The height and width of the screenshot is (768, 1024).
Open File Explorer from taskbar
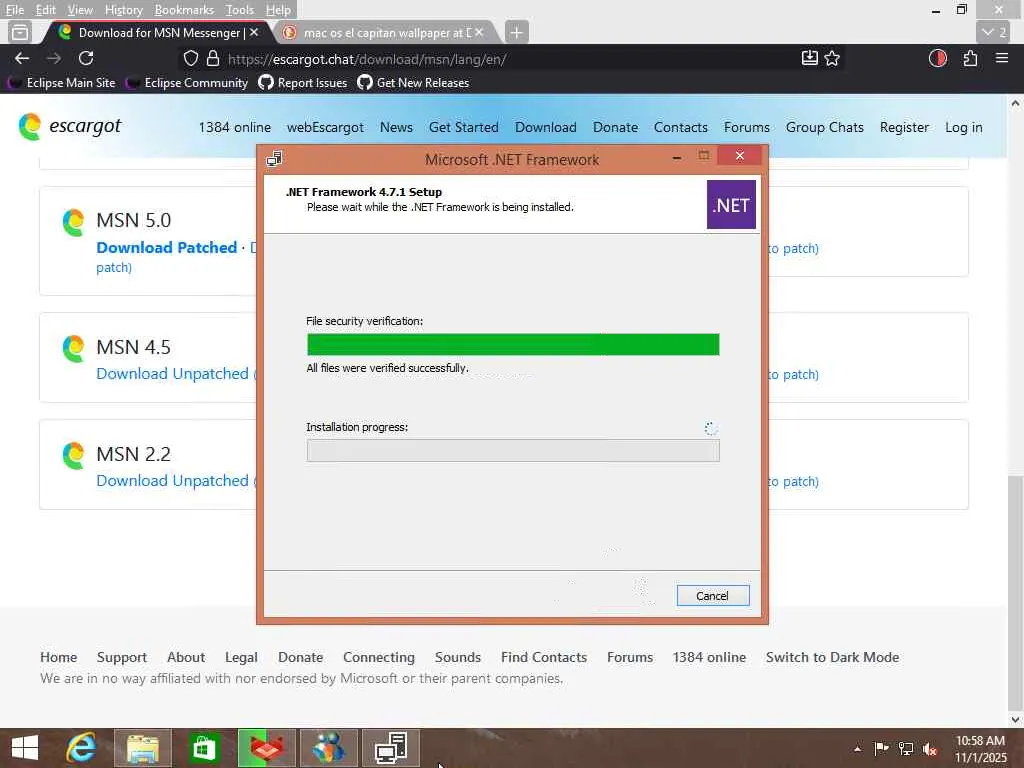(x=143, y=748)
